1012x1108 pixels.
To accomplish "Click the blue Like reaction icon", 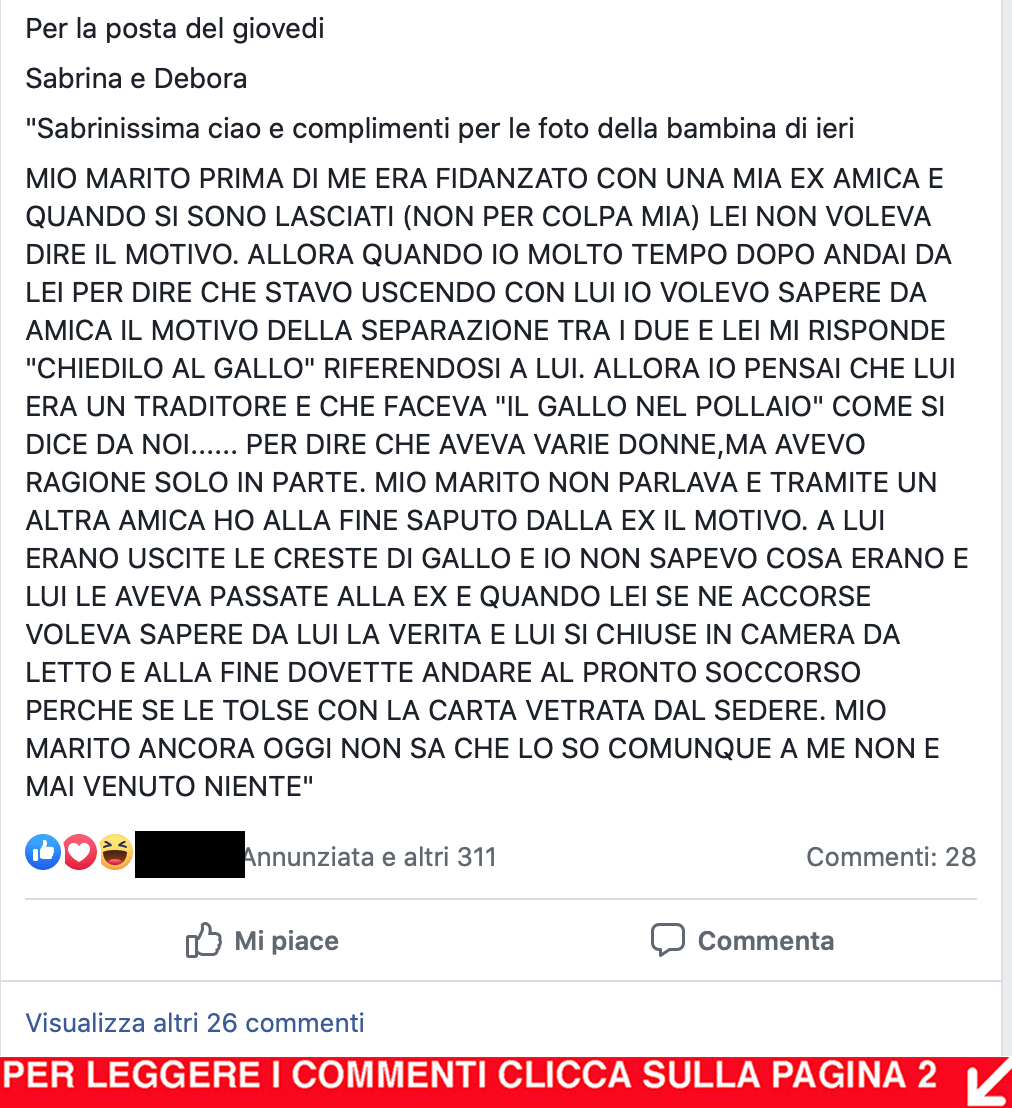I will [x=43, y=851].
